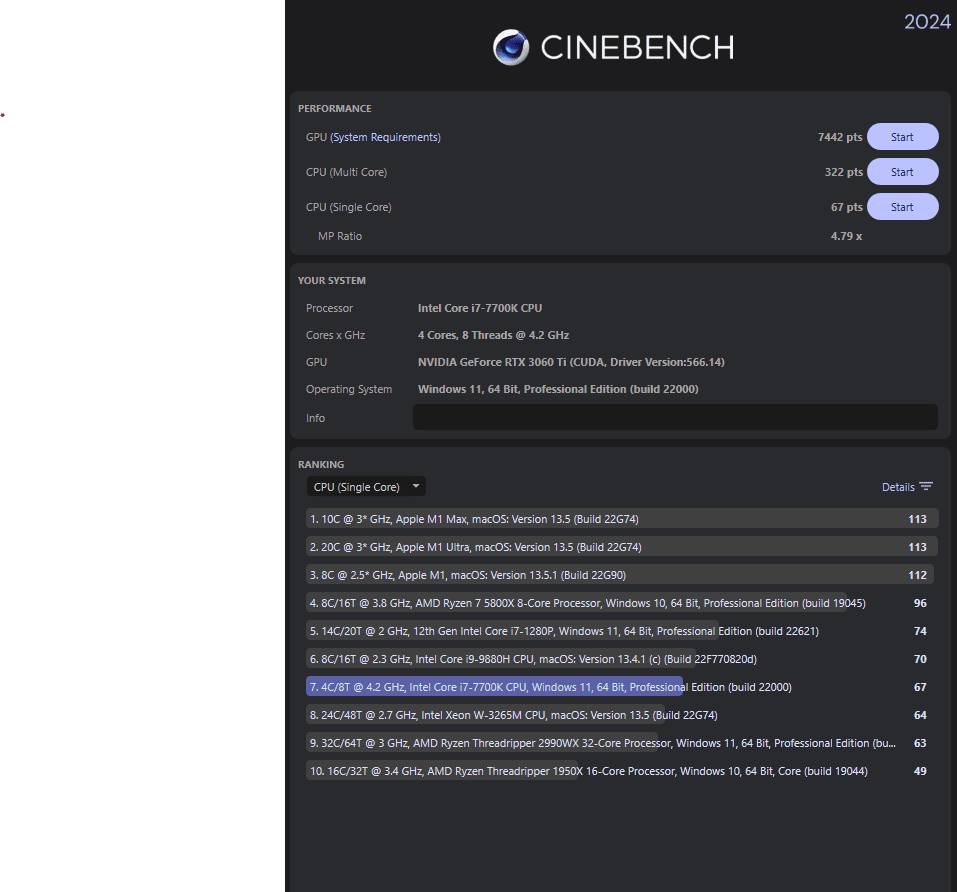This screenshot has height=892, width=957.
Task: Start the GPU benchmark test
Action: (x=902, y=137)
